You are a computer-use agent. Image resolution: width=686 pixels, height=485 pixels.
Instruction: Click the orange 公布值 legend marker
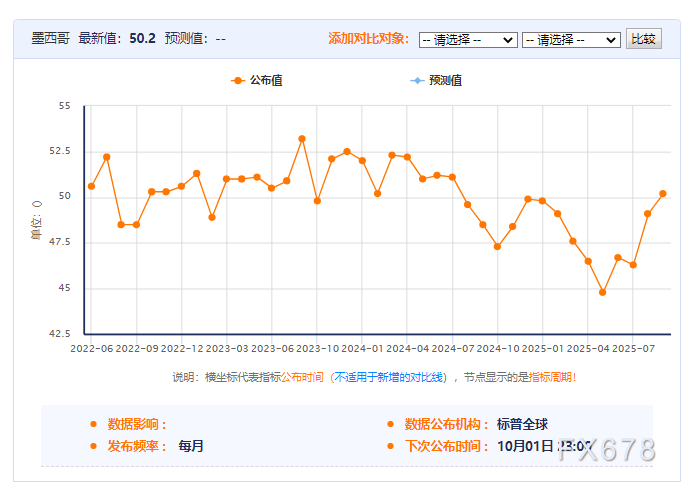coord(237,81)
